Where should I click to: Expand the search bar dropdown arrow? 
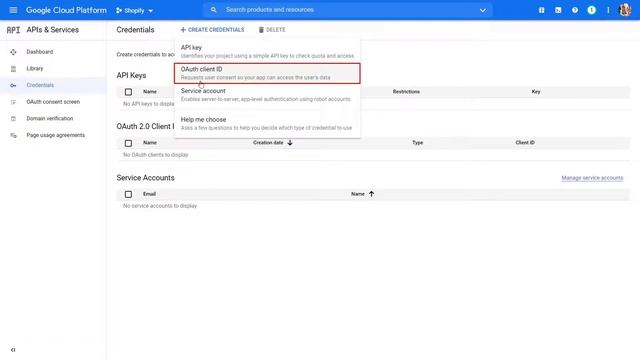coord(482,10)
